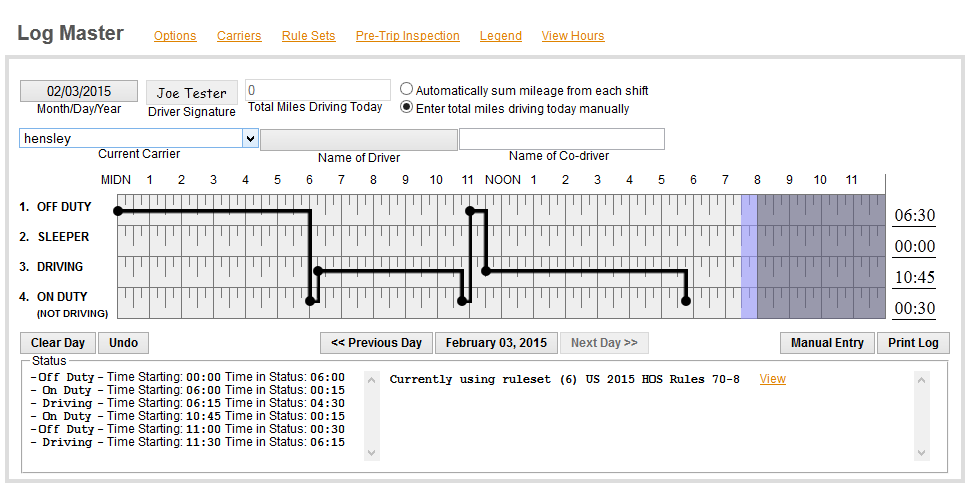This screenshot has width=970, height=490.
Task: Click the 11:30 Driving graph marker
Action: click(x=486, y=271)
